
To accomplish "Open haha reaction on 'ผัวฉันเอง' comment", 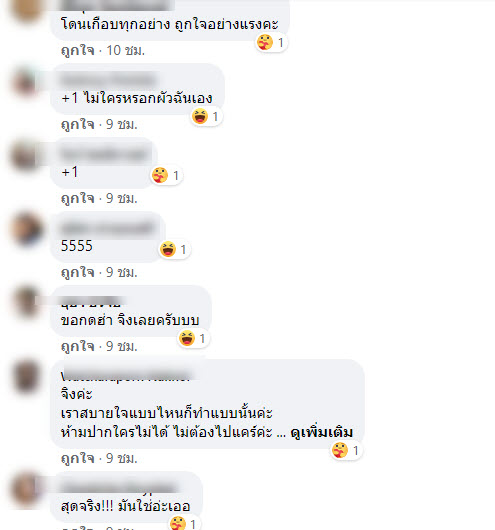I will tap(206, 117).
